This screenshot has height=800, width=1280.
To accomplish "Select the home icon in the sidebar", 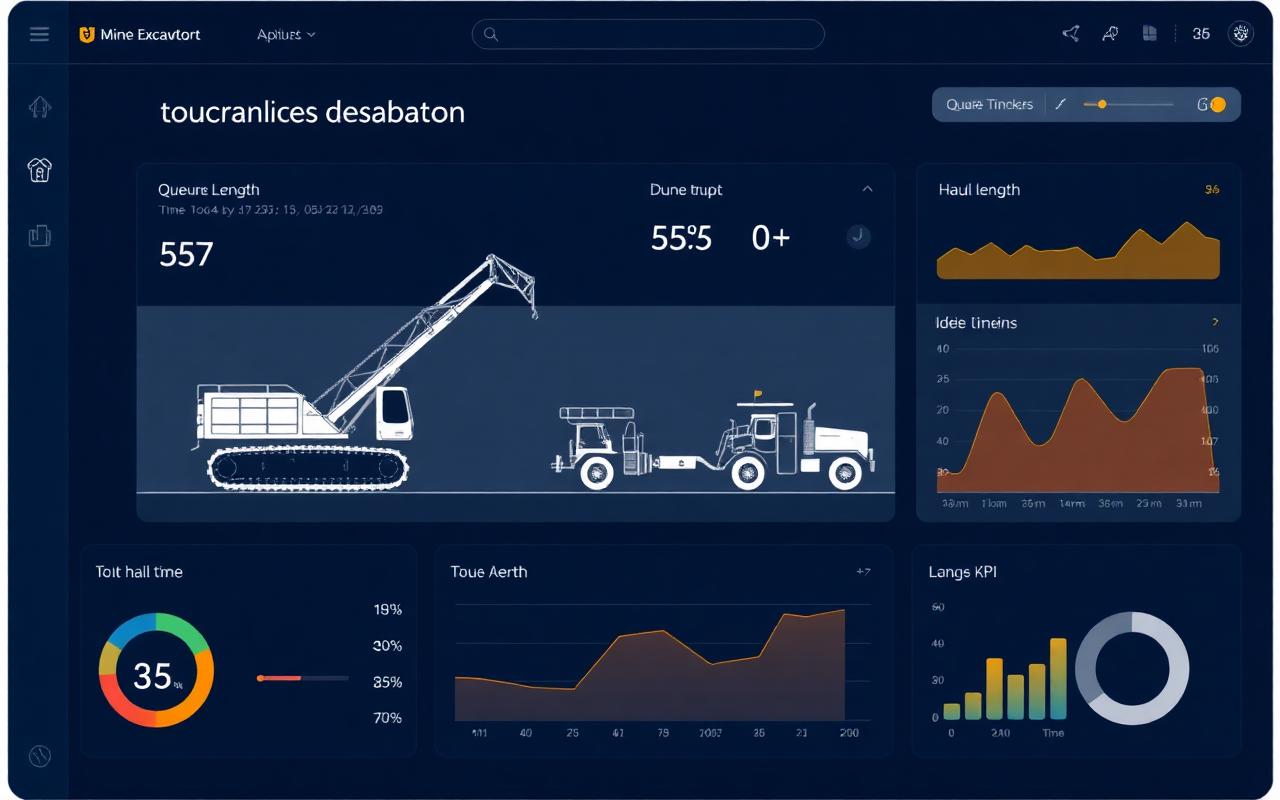I will (x=39, y=107).
